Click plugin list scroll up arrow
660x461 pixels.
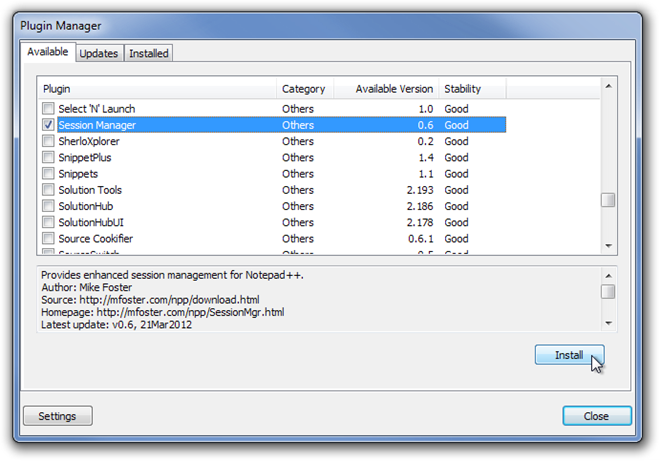point(608,86)
